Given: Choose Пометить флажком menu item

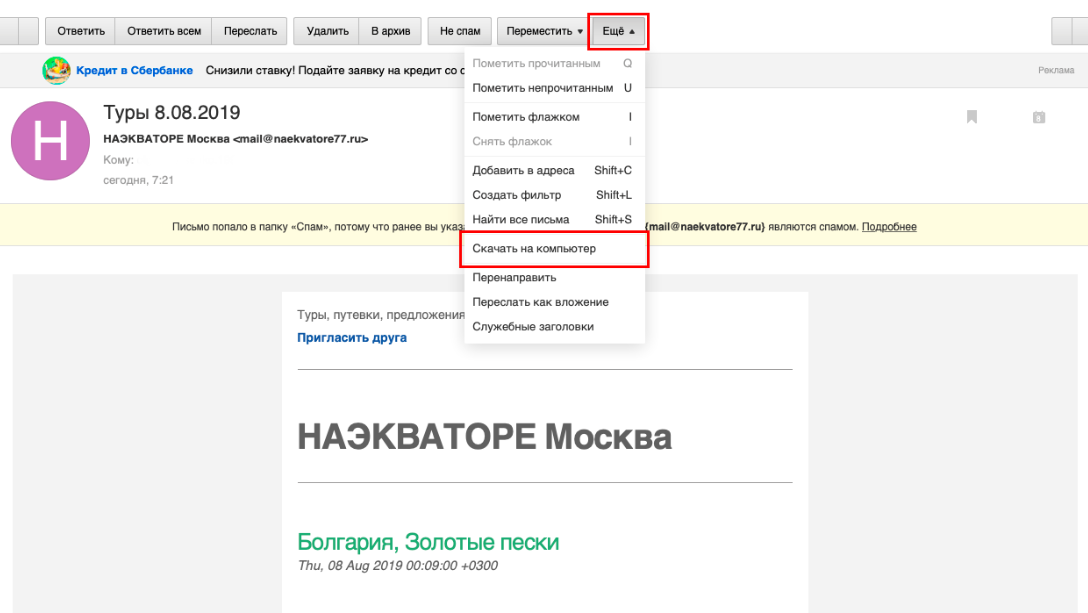Looking at the screenshot, I should [x=552, y=117].
